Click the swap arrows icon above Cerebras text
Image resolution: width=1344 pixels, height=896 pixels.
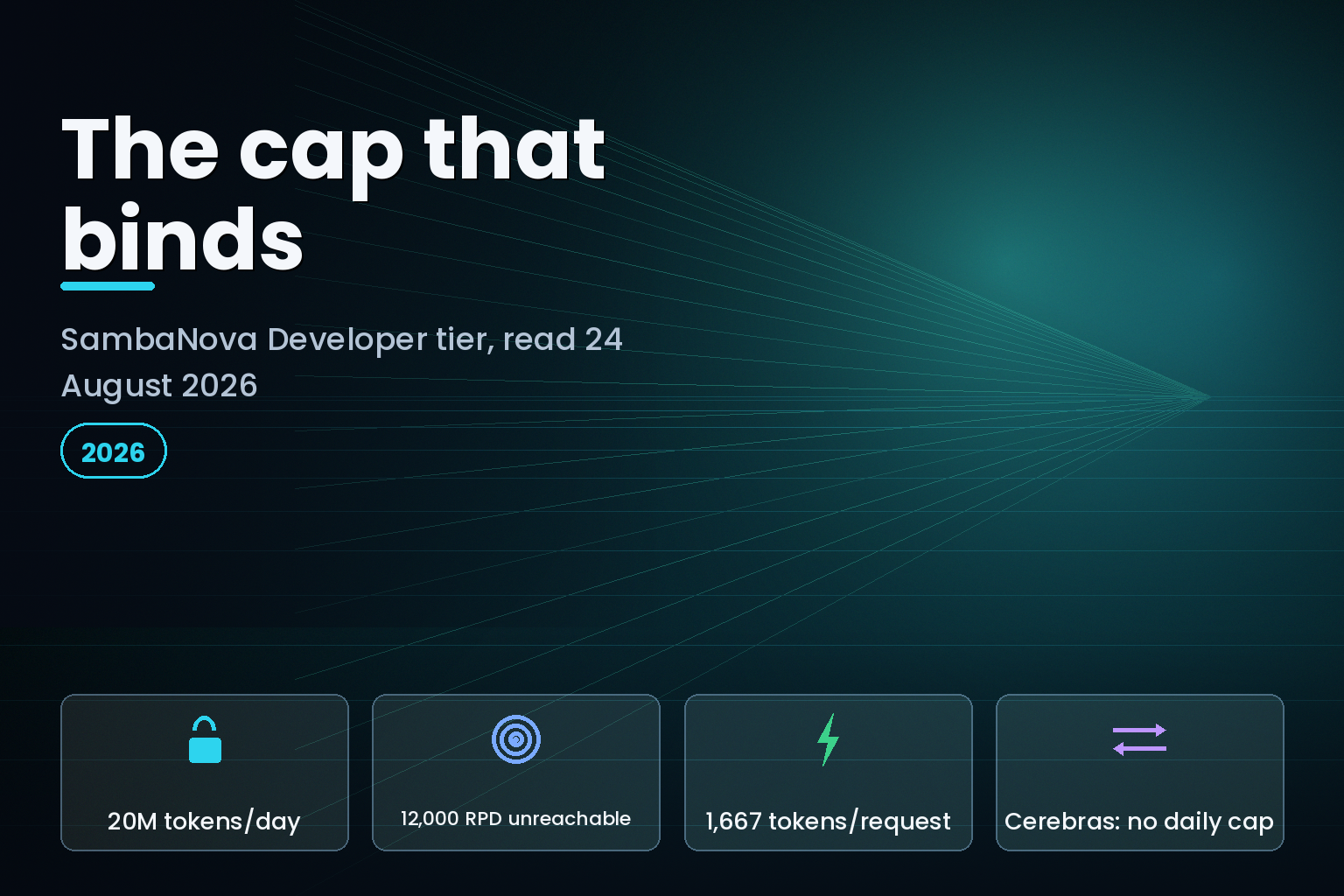tap(1139, 739)
